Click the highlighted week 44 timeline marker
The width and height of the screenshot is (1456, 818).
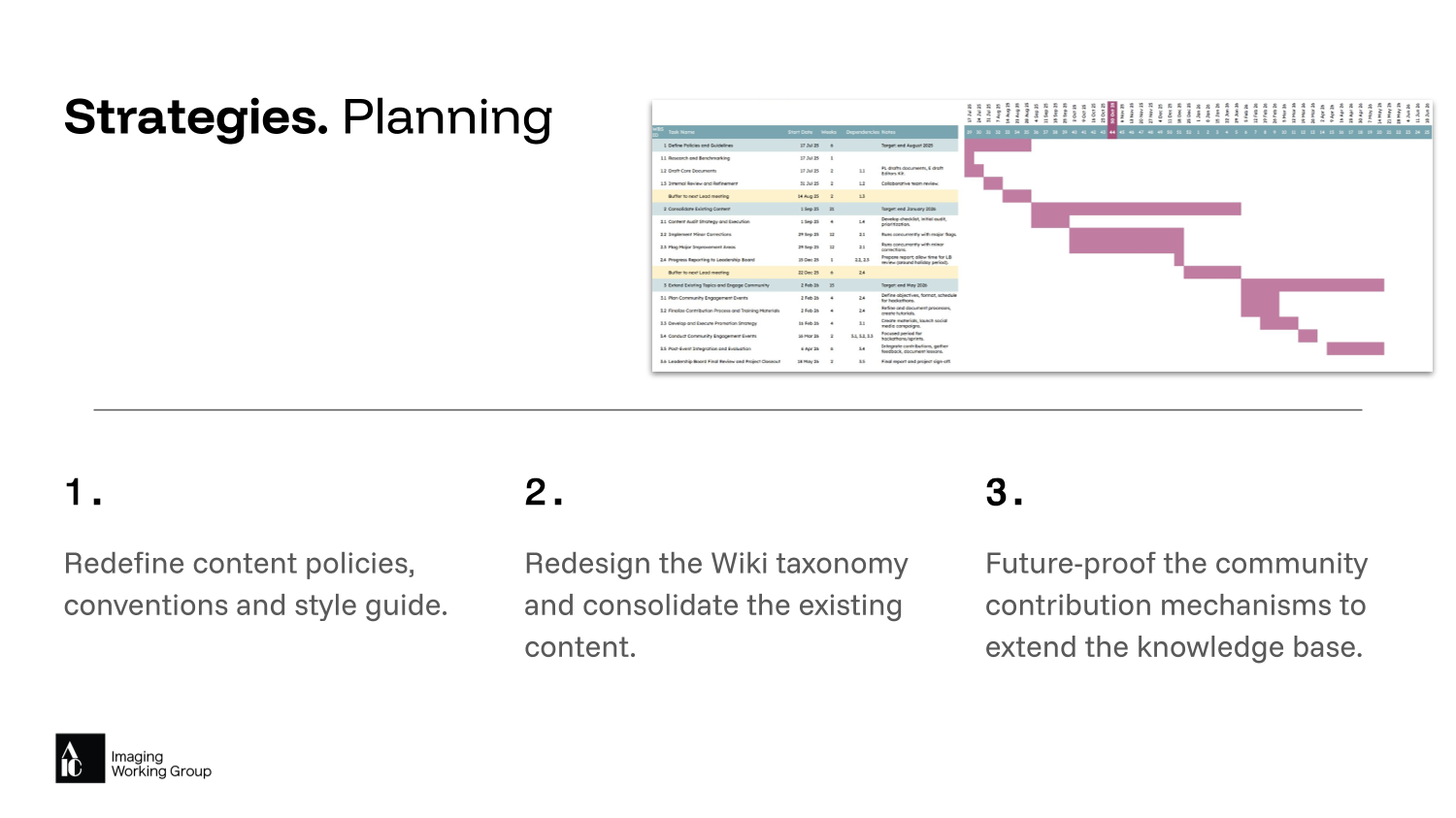coord(1112,132)
